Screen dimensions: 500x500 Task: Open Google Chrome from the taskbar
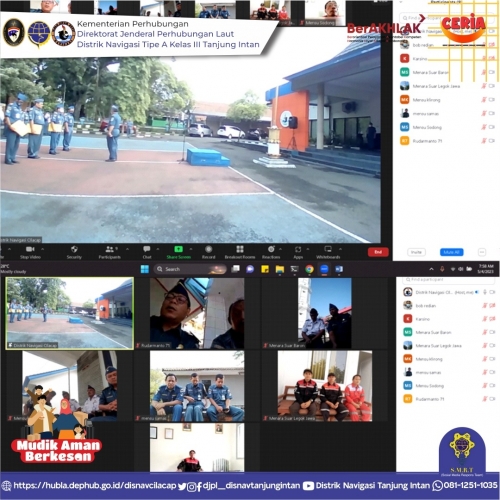coord(309,269)
